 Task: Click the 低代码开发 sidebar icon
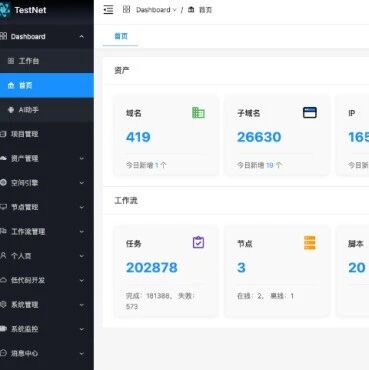pyautogui.click(x=3, y=280)
